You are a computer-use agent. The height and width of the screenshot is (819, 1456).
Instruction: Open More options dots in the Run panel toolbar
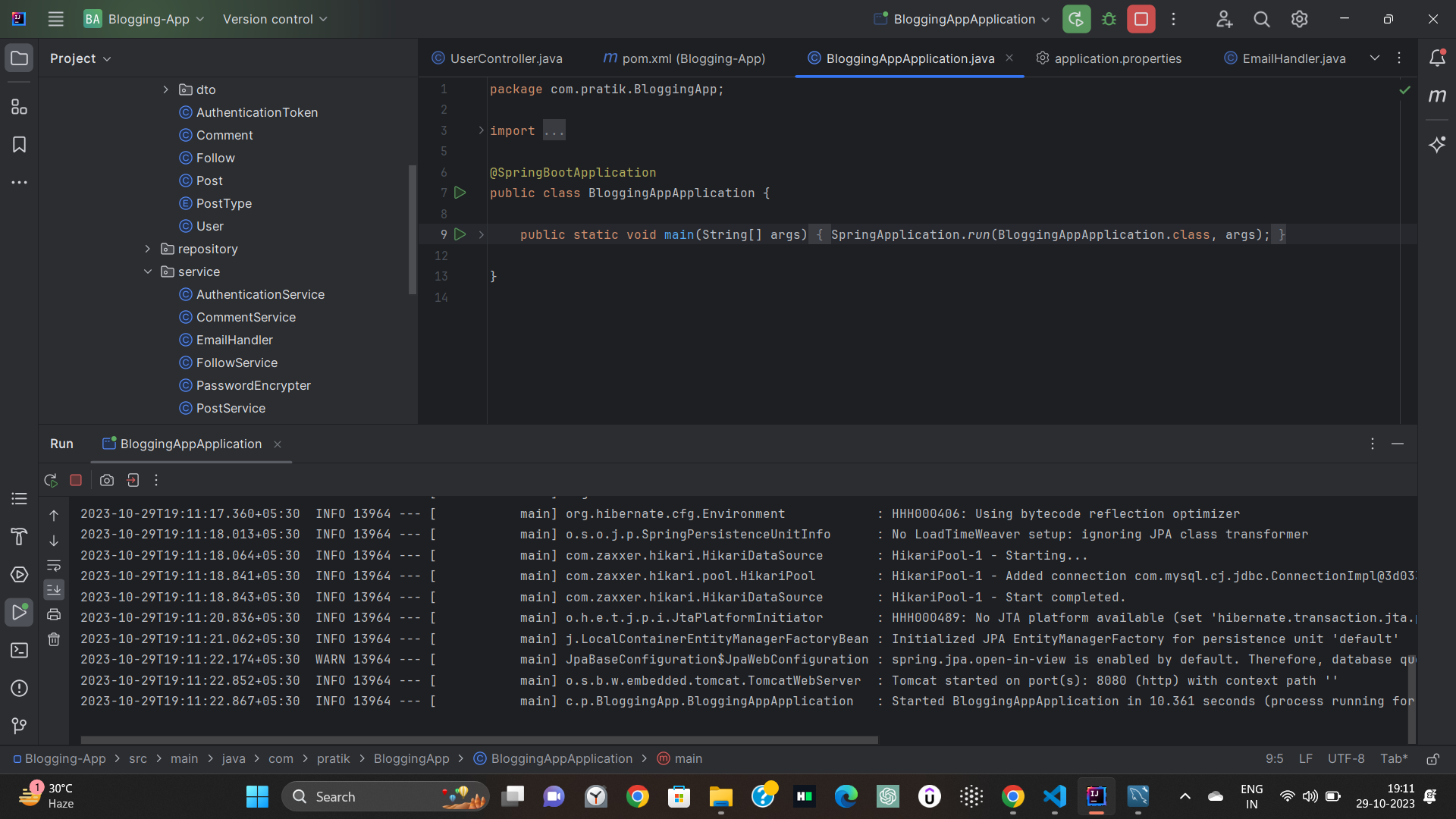pyautogui.click(x=156, y=480)
